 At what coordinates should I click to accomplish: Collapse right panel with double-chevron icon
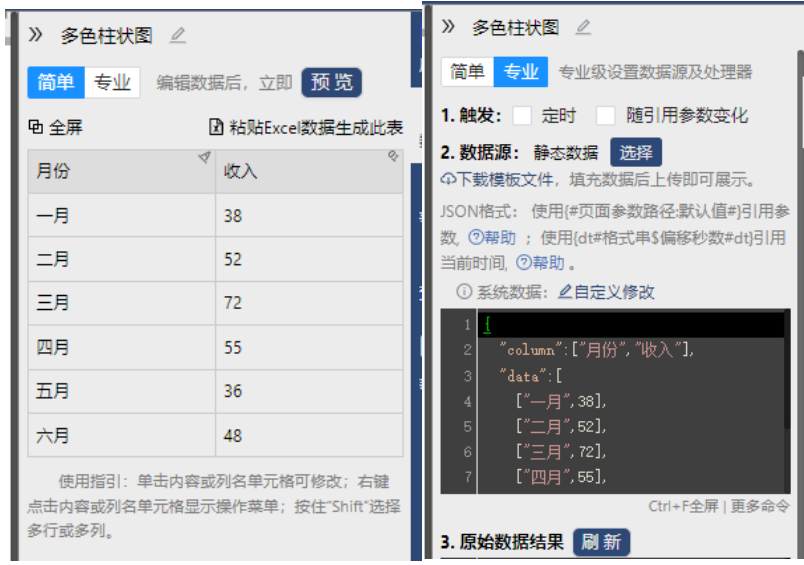click(448, 26)
